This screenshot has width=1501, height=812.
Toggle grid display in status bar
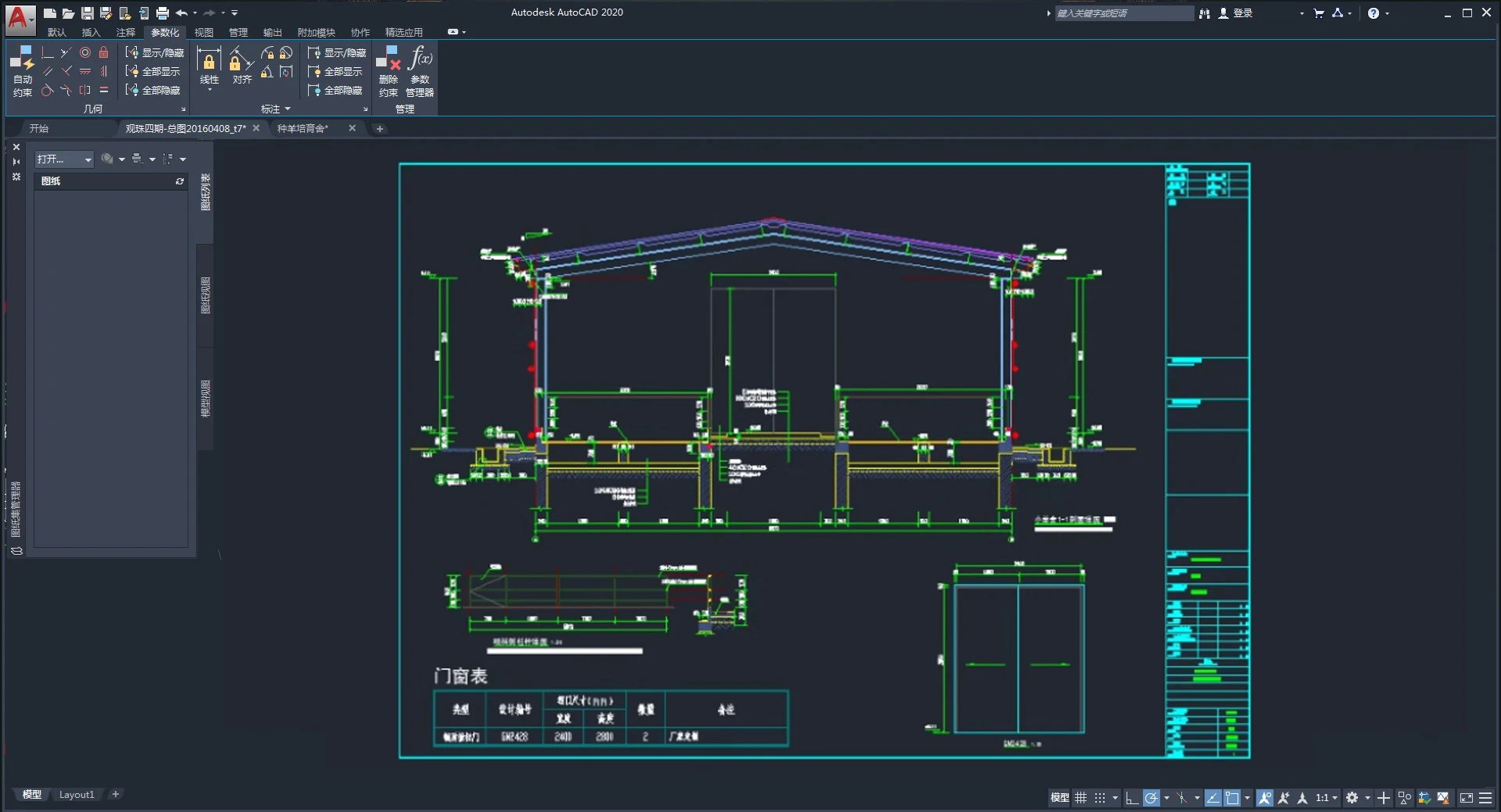[x=1080, y=798]
